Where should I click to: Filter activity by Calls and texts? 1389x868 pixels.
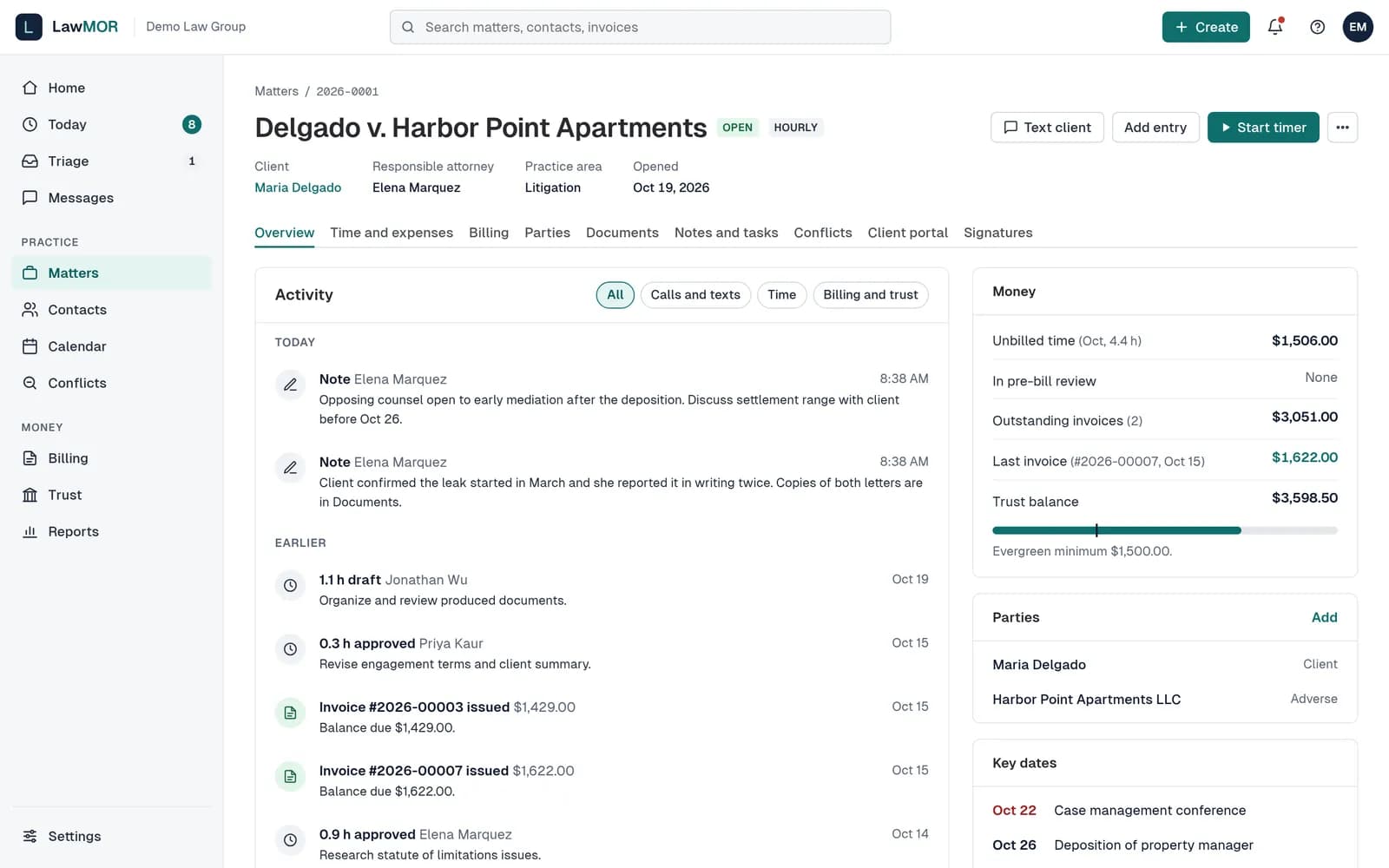click(695, 295)
